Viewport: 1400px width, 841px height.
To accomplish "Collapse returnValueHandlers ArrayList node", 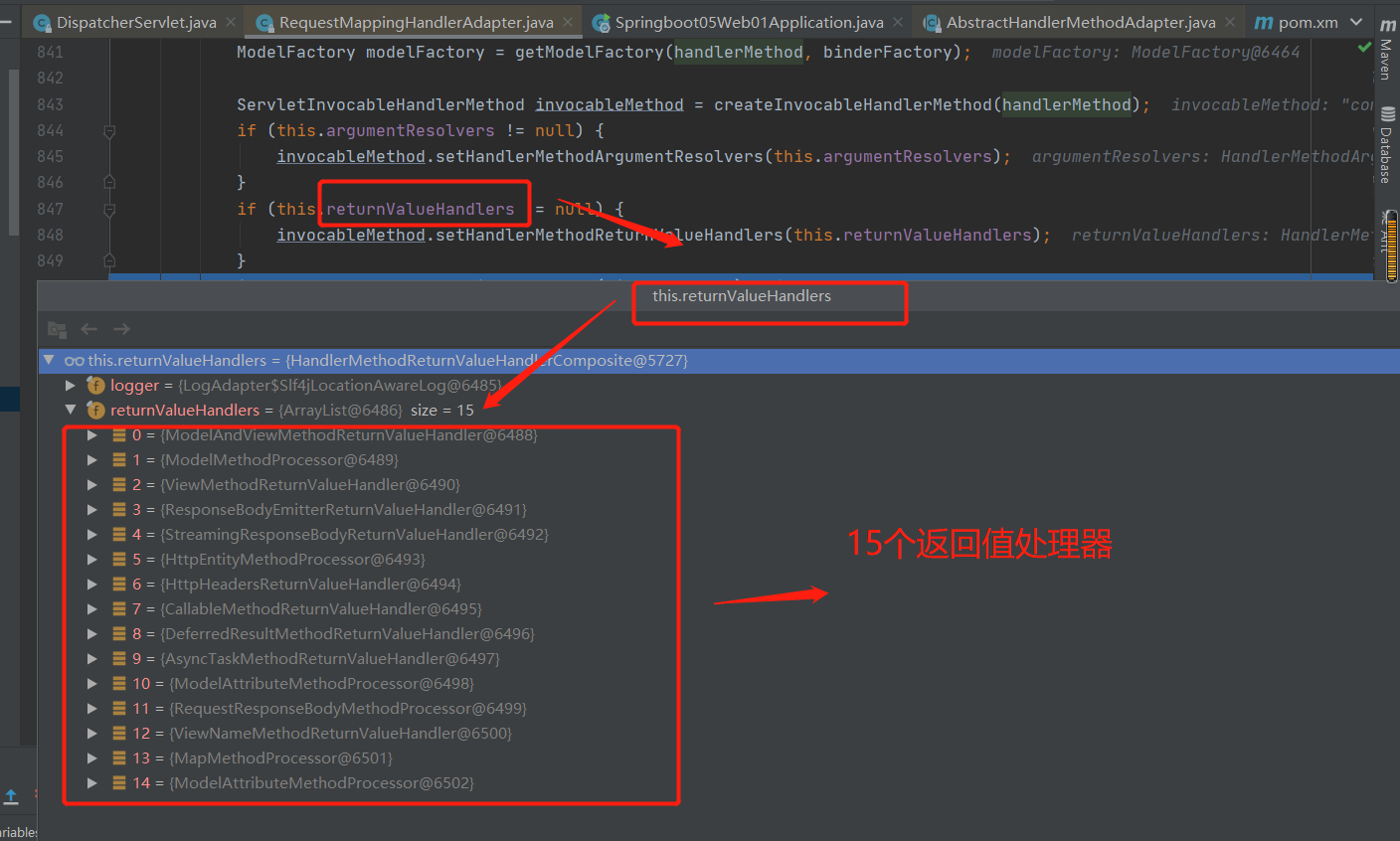I will (70, 410).
